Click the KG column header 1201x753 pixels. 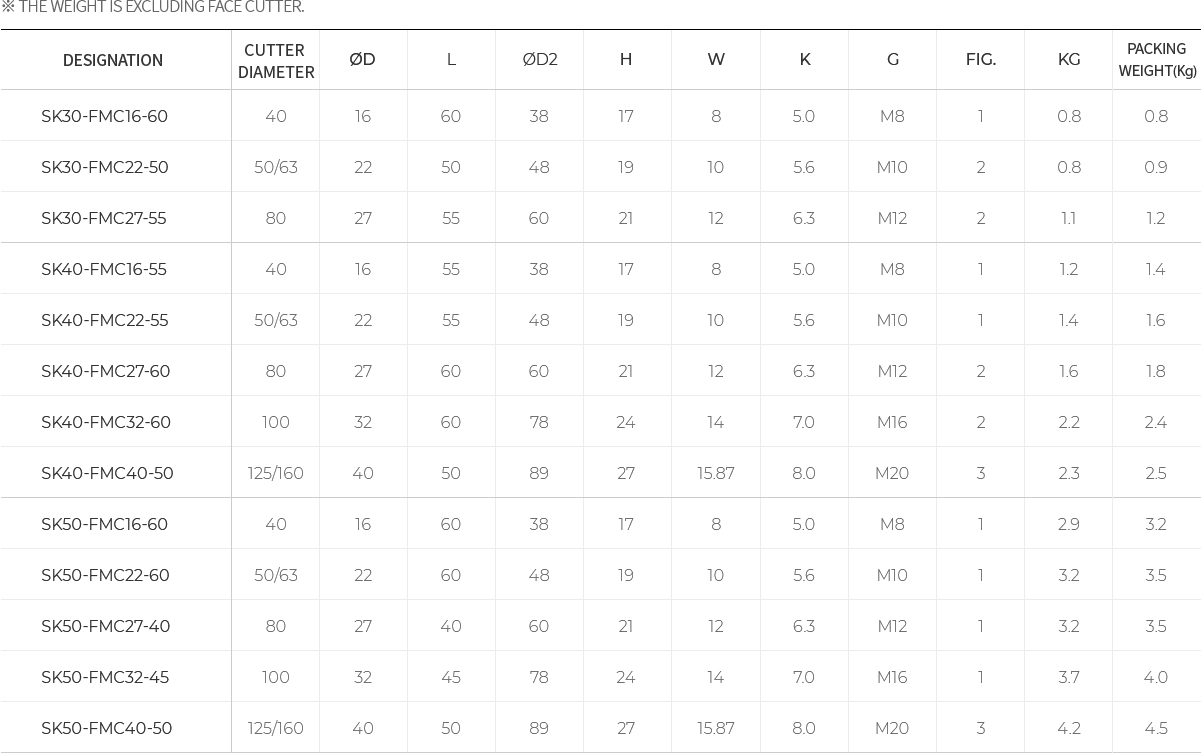pyautogui.click(x=1069, y=60)
